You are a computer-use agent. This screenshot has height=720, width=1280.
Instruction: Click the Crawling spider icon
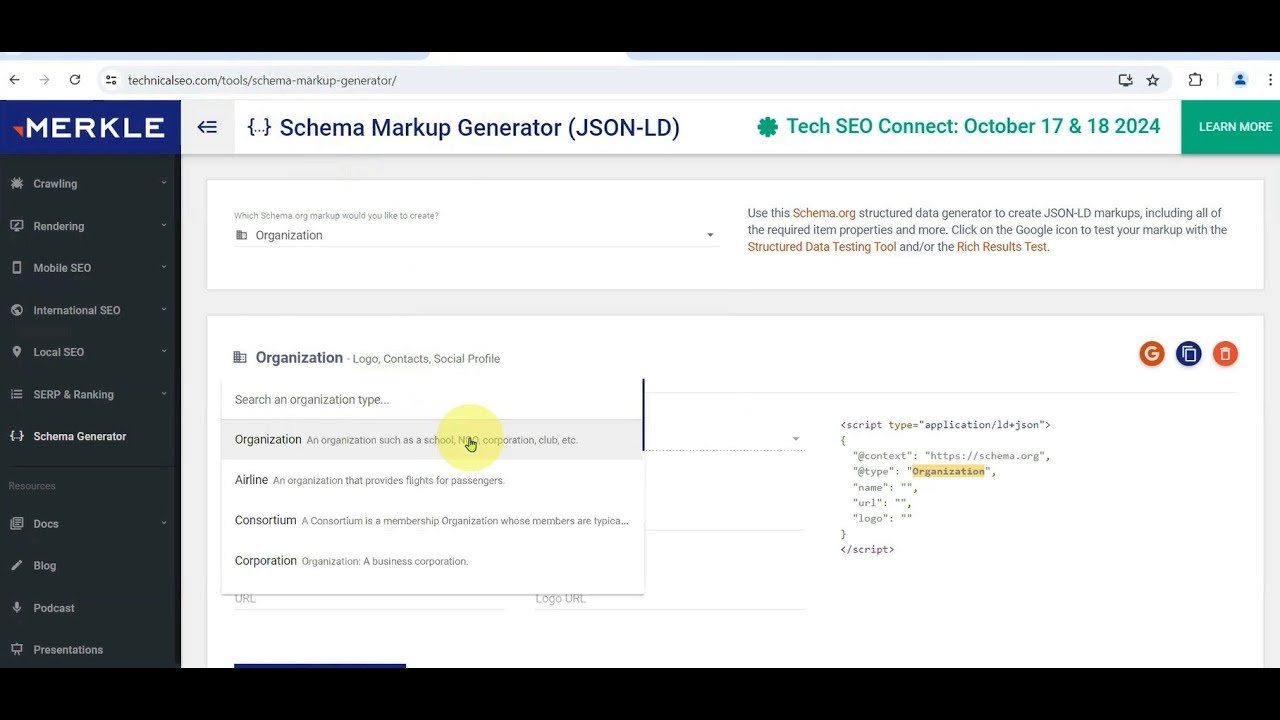pos(16,184)
